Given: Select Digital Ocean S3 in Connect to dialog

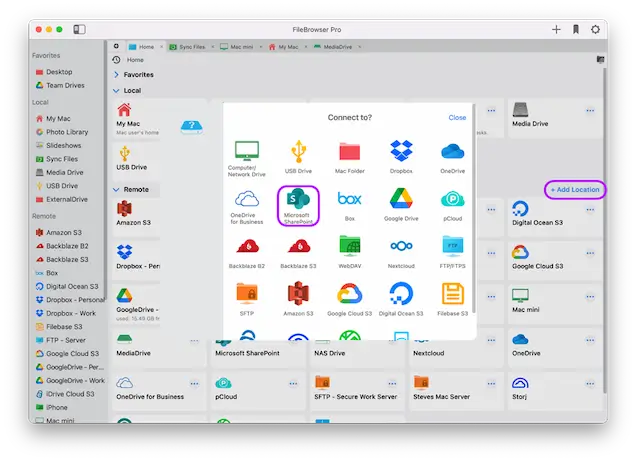Looking at the screenshot, I should (x=401, y=299).
